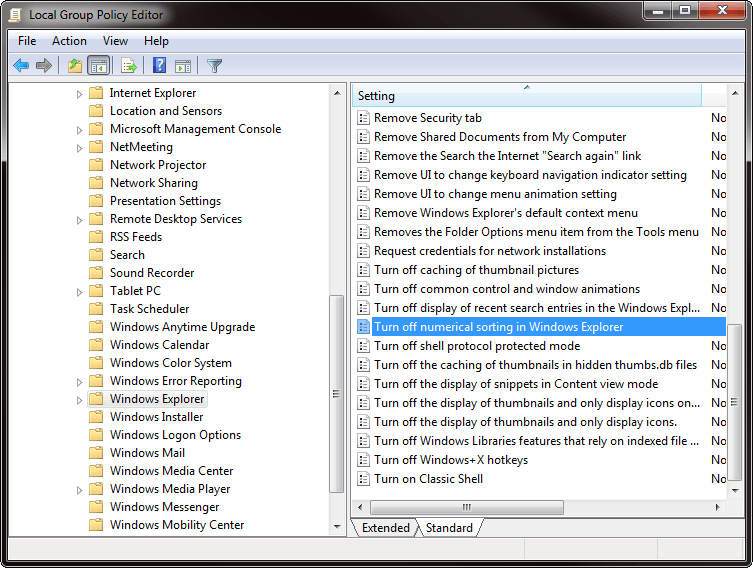Expand the NetMeeting tree node
Screen dimensions: 753x568
pyautogui.click(x=79, y=148)
